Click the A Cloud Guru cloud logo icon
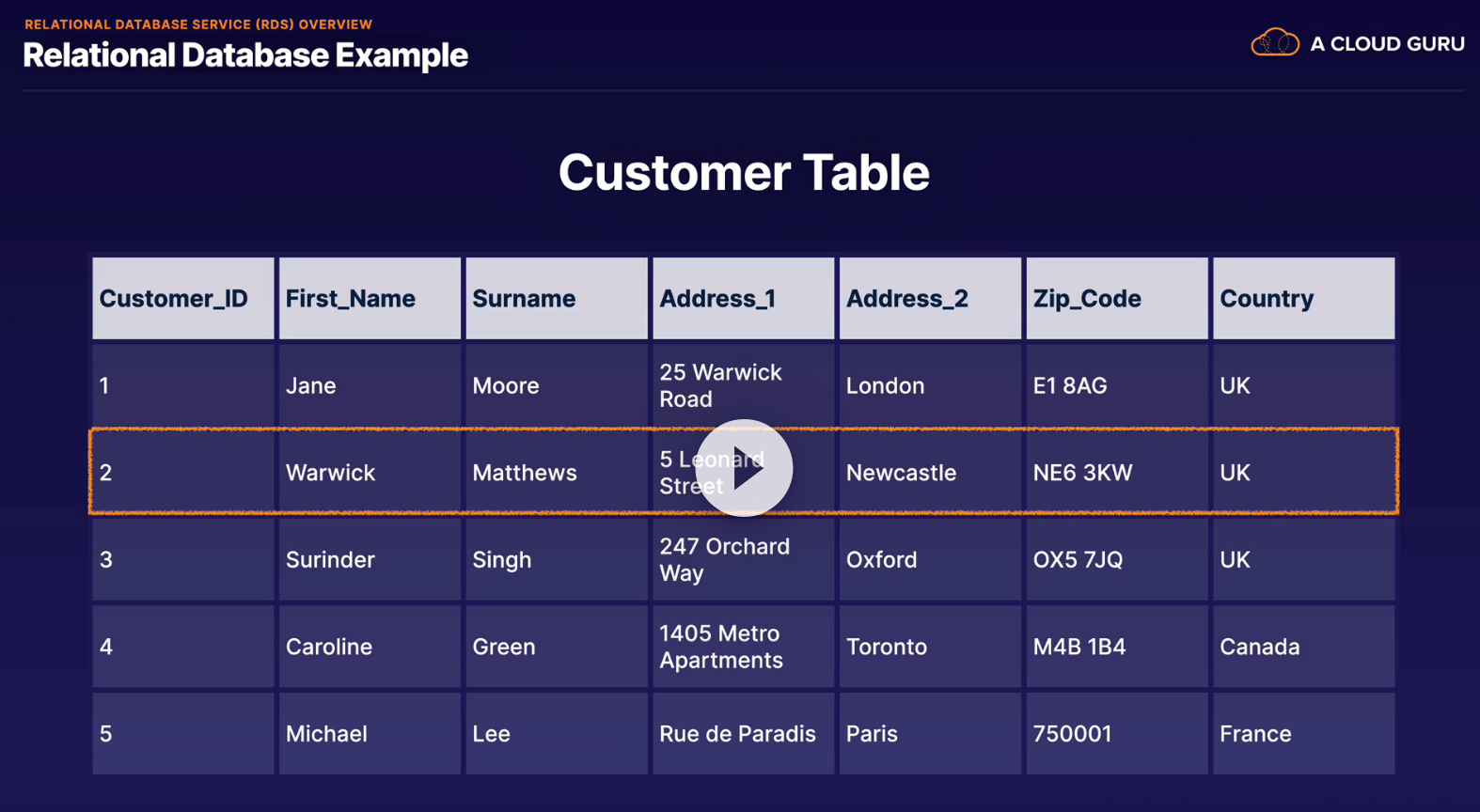The width and height of the screenshot is (1480, 812). (x=1275, y=43)
